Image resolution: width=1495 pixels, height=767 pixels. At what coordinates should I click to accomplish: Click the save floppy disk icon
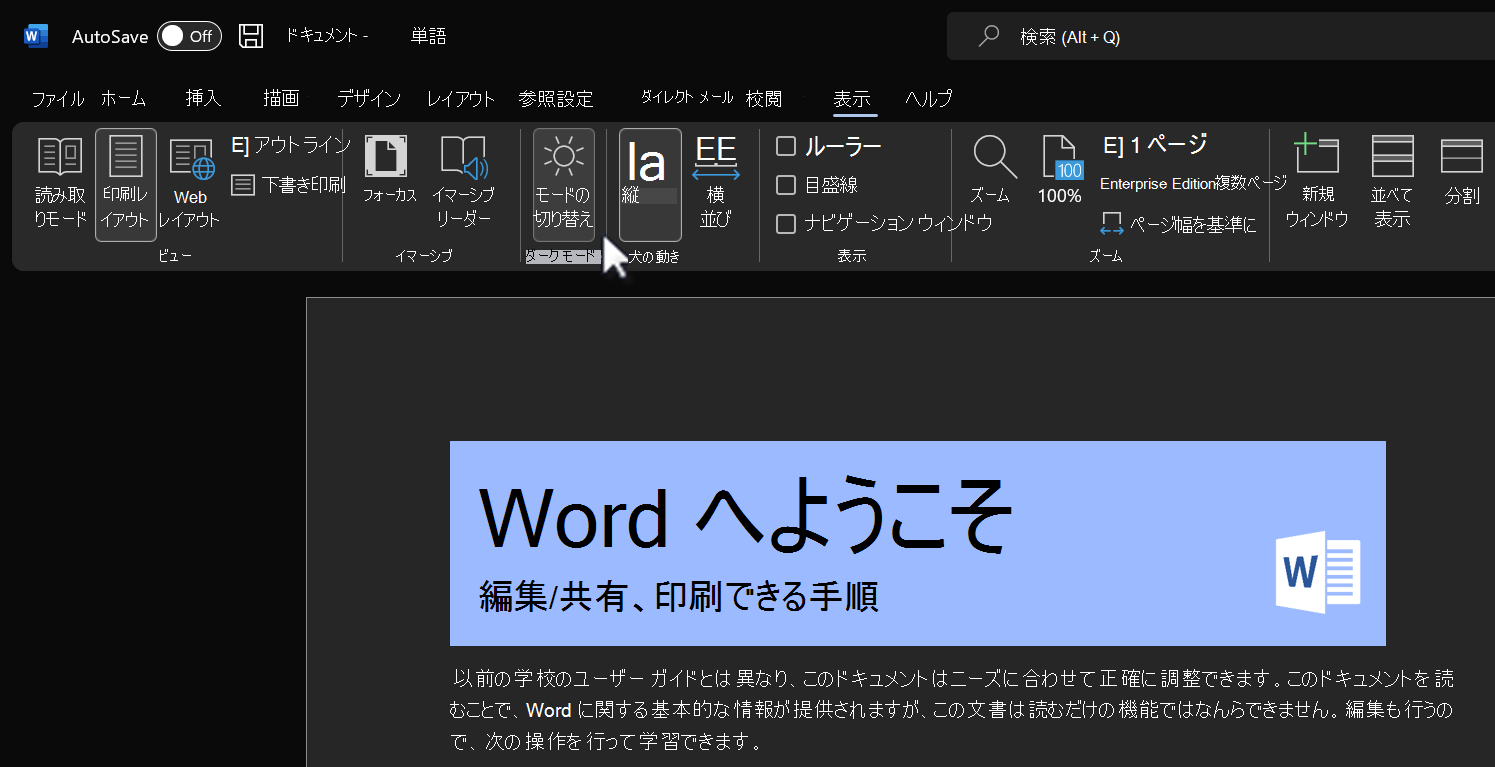251,36
